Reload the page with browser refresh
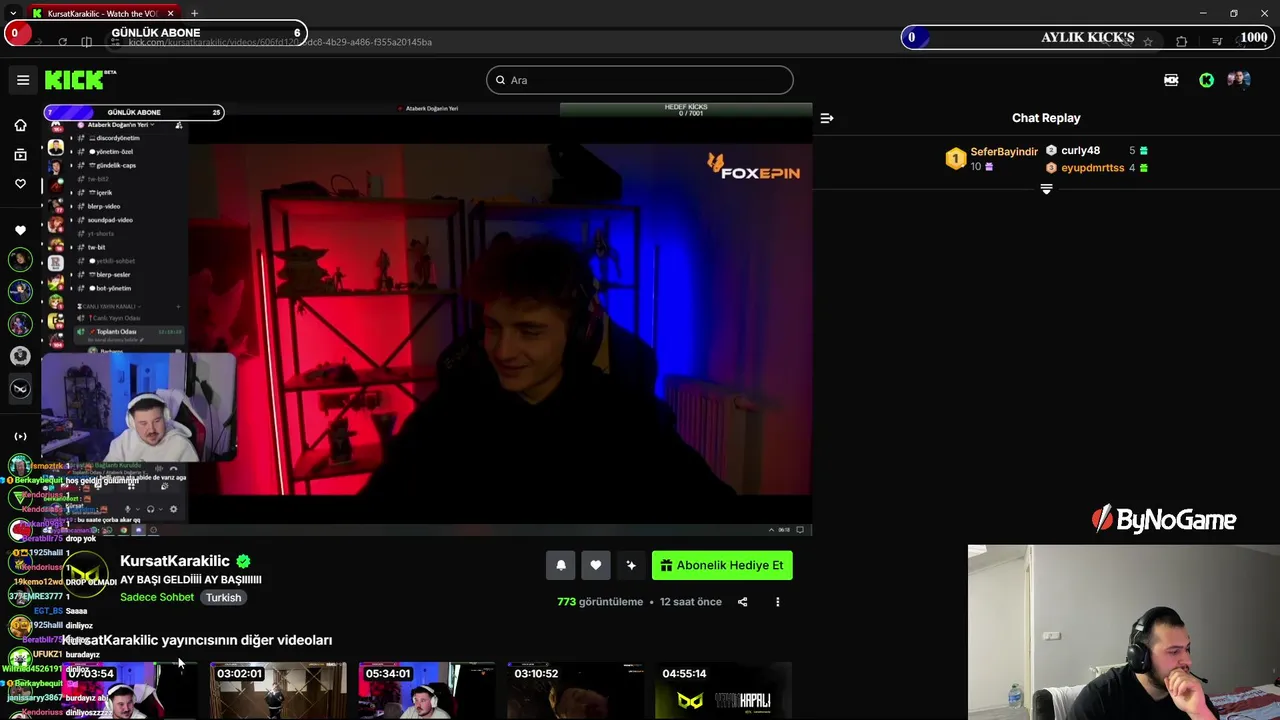 click(x=62, y=42)
